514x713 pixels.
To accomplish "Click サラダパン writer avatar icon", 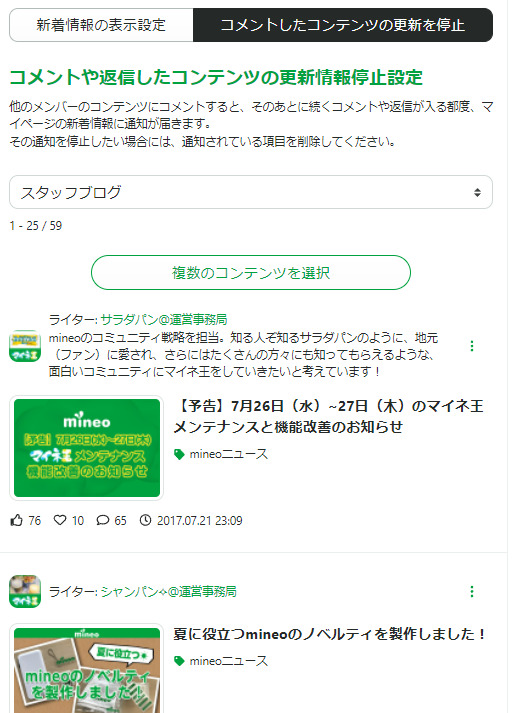I will pos(25,346).
